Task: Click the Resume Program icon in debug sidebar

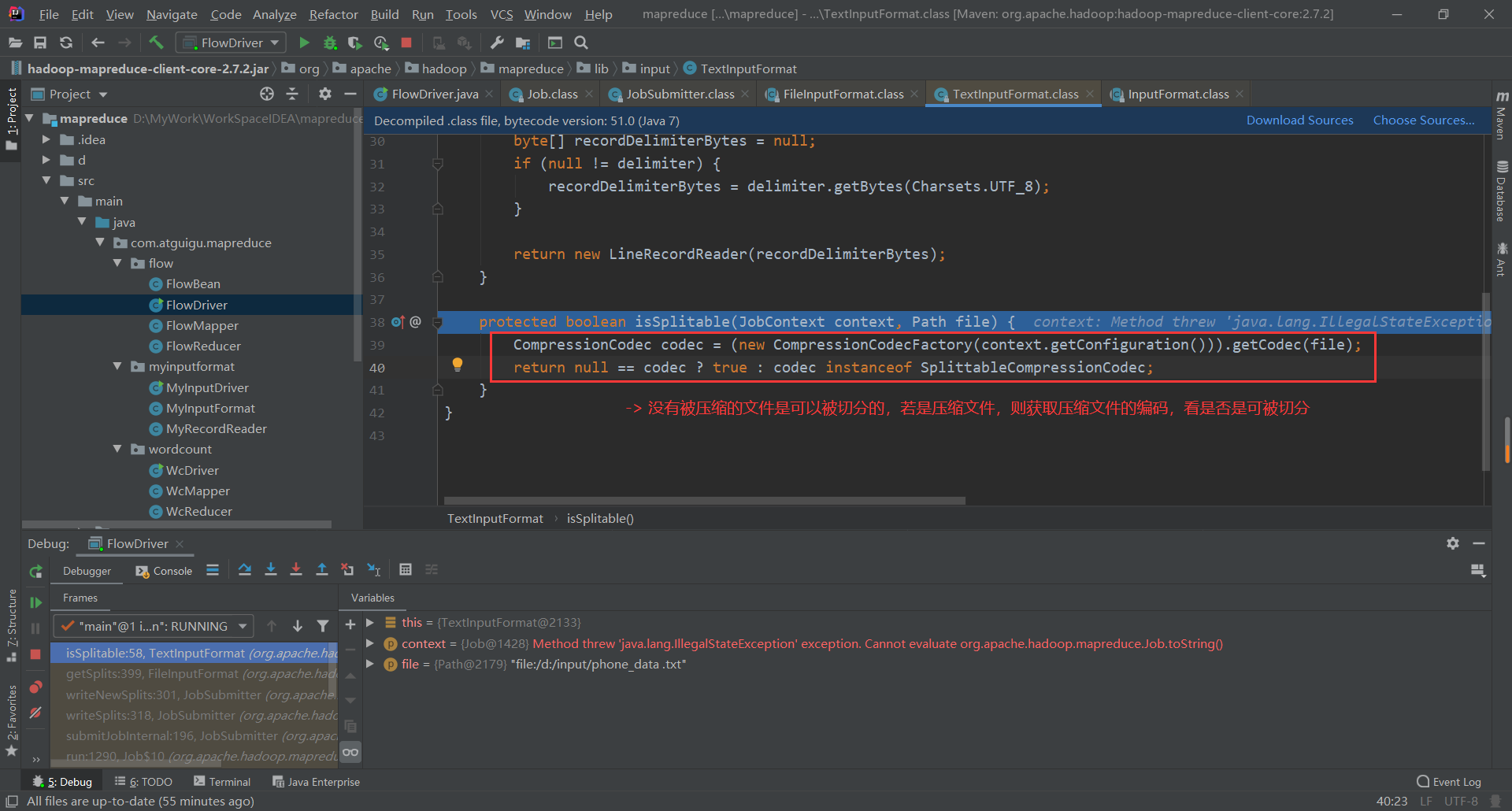Action: 35,602
